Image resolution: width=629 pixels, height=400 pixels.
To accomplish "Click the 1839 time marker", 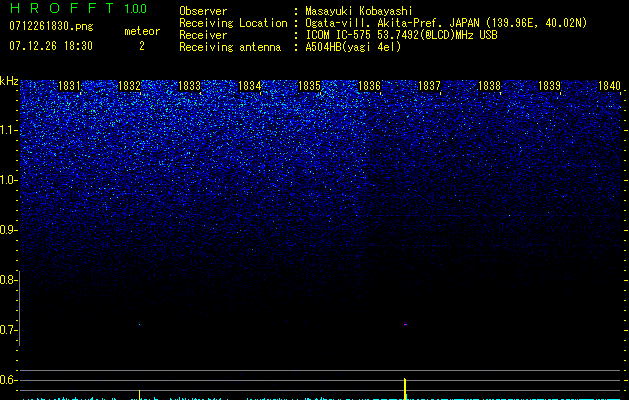I will [x=549, y=86].
